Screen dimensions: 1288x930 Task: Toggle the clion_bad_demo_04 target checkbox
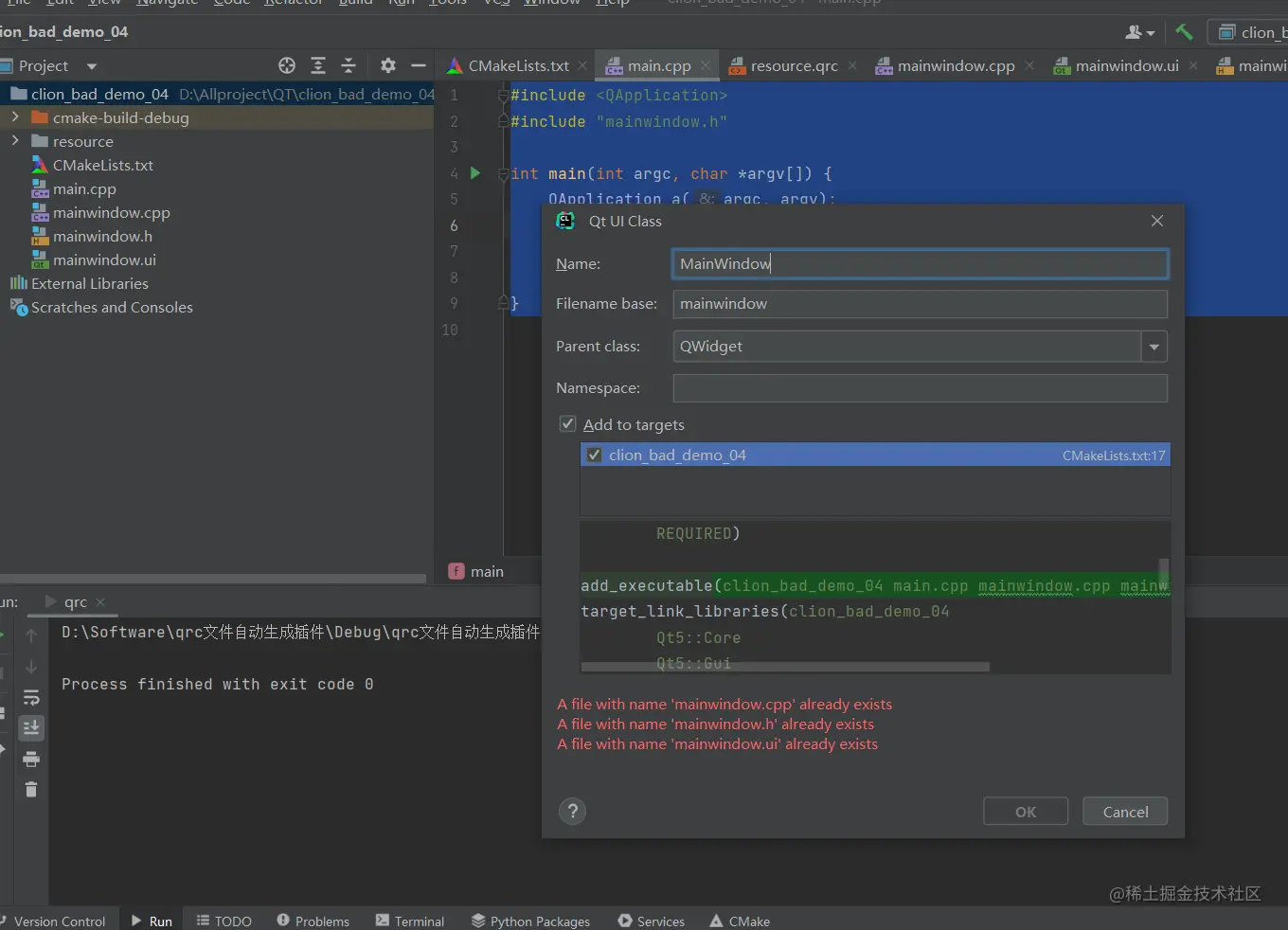pos(595,456)
